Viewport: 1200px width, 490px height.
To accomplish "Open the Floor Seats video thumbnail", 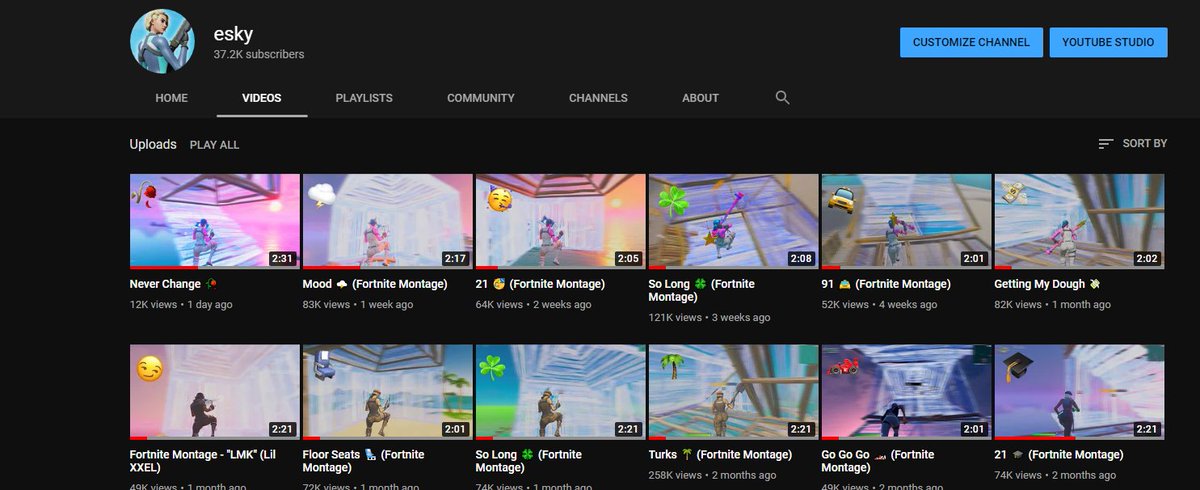I will (x=387, y=392).
